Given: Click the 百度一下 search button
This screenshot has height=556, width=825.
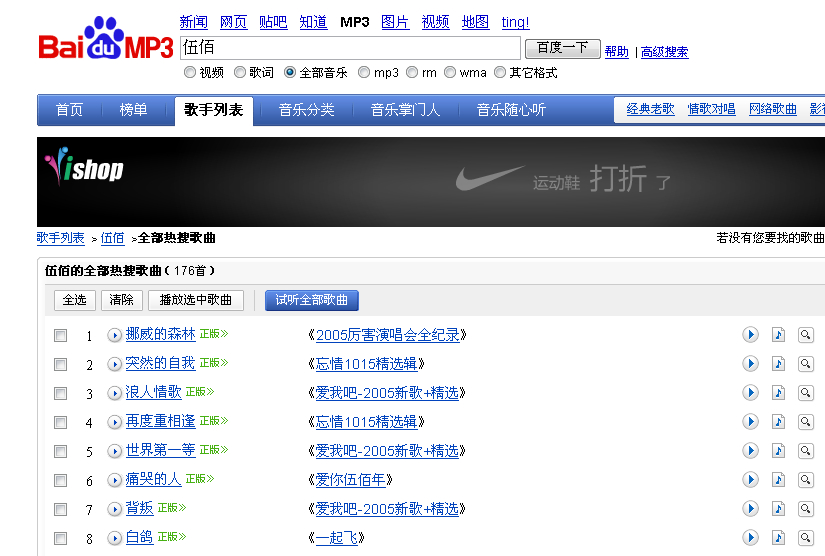Looking at the screenshot, I should tap(562, 48).
